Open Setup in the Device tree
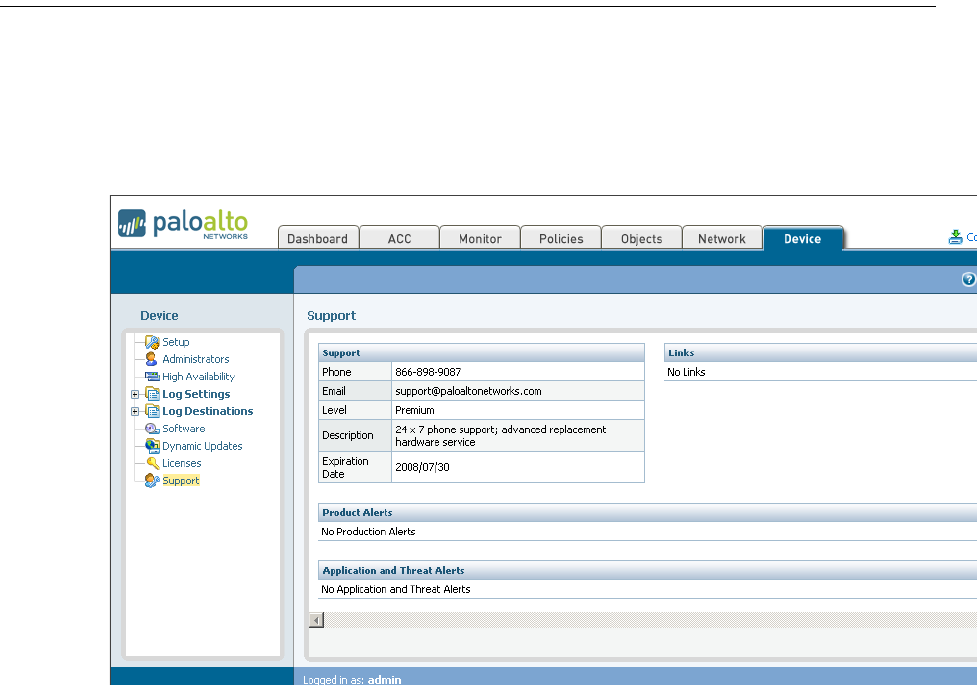Viewport: 977px width, 685px height. pos(176,342)
